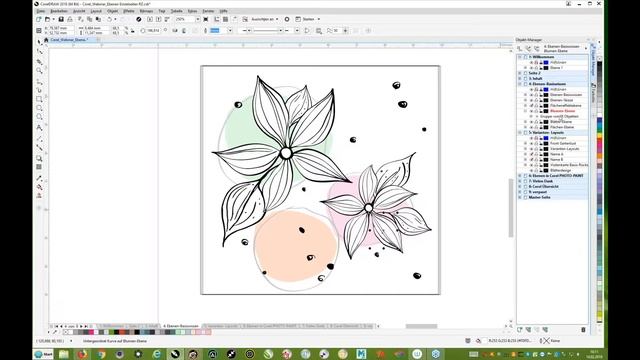Open the Datei menu
640x360 pixels.
pyautogui.click(x=41, y=11)
